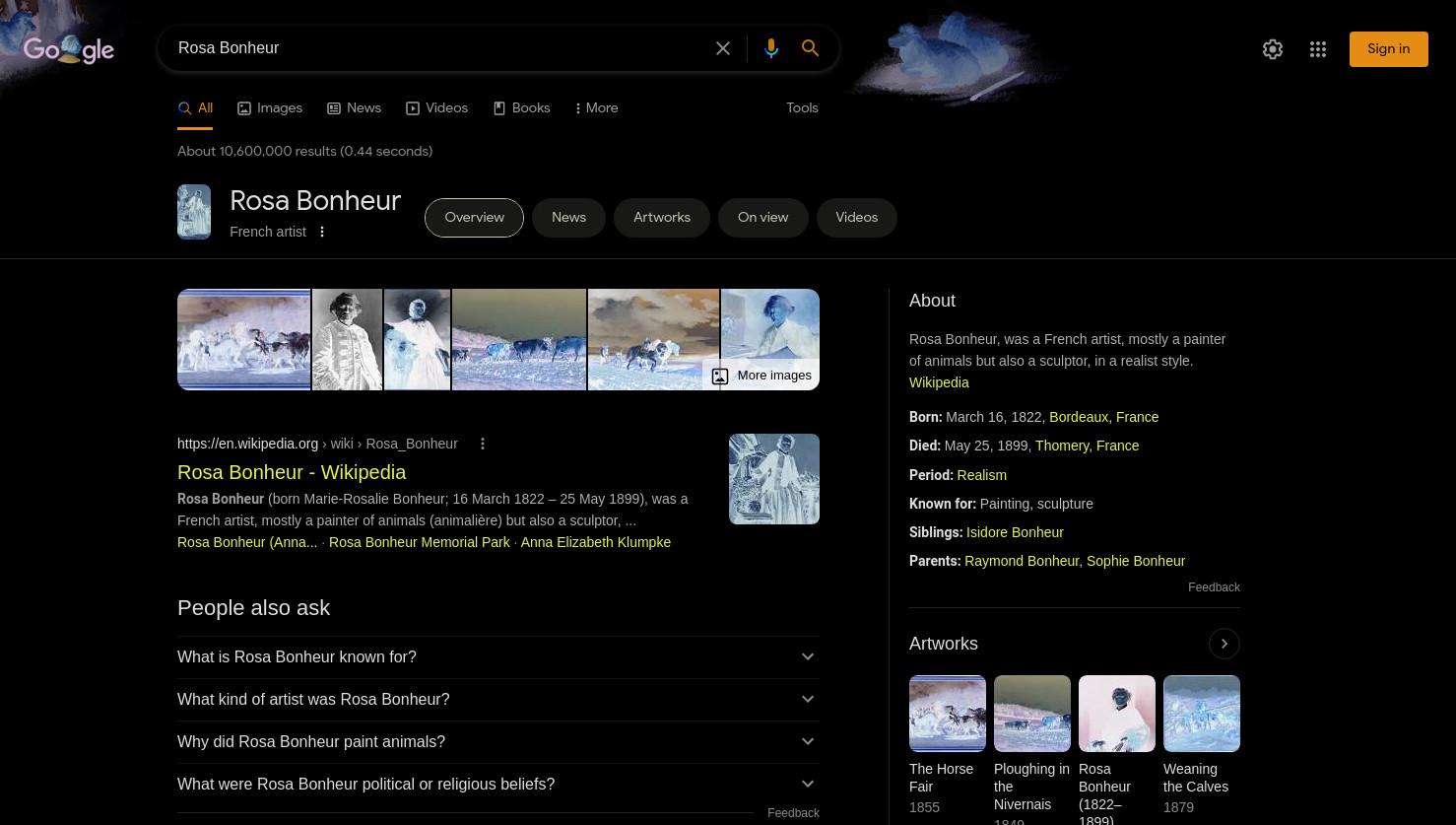Open the Thomery, France link
1456x825 pixels.
[x=1088, y=446]
